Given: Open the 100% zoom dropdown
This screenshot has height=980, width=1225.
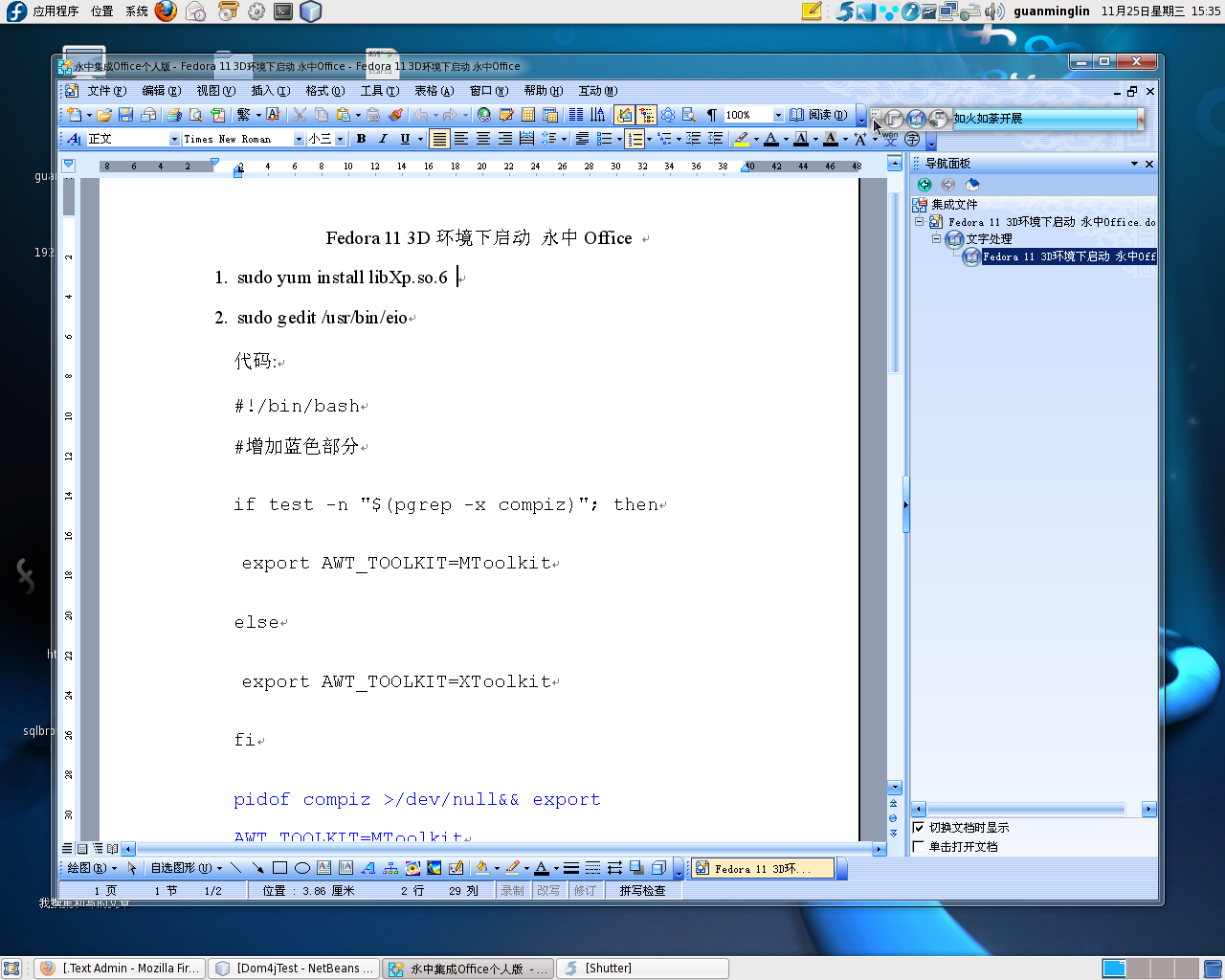Looking at the screenshot, I should [778, 115].
